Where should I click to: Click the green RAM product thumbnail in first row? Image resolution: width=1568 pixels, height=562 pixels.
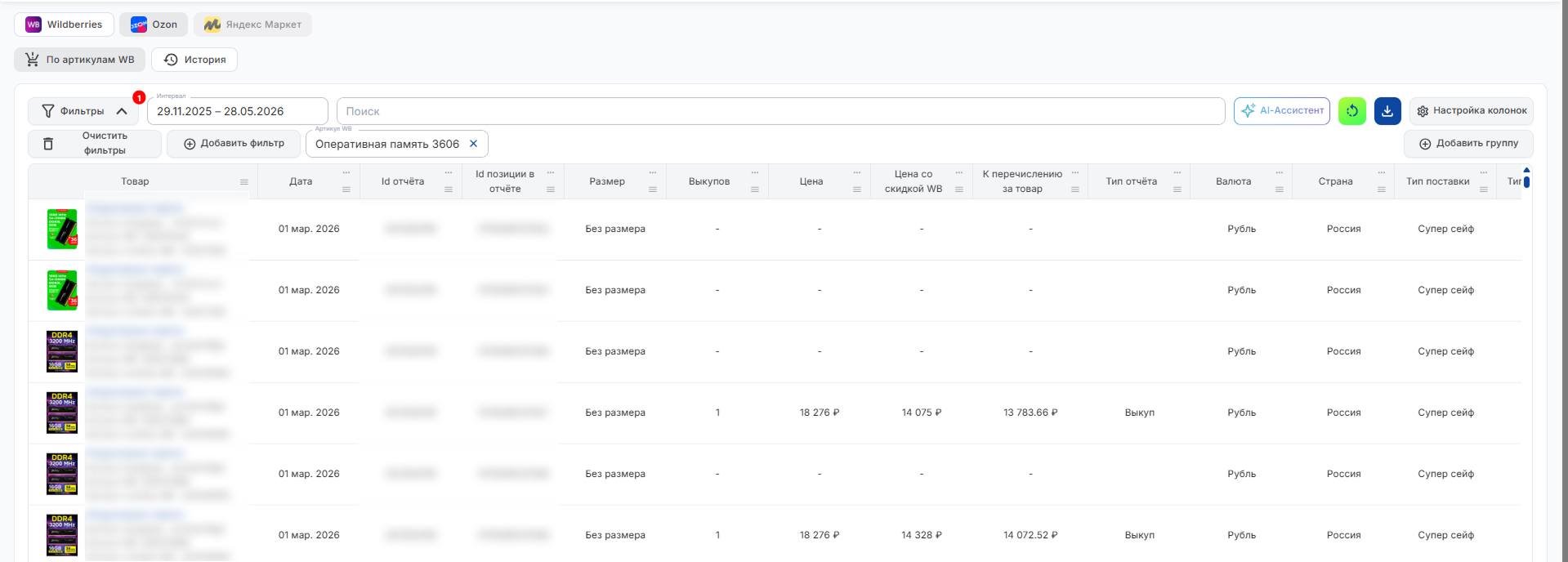click(x=62, y=229)
